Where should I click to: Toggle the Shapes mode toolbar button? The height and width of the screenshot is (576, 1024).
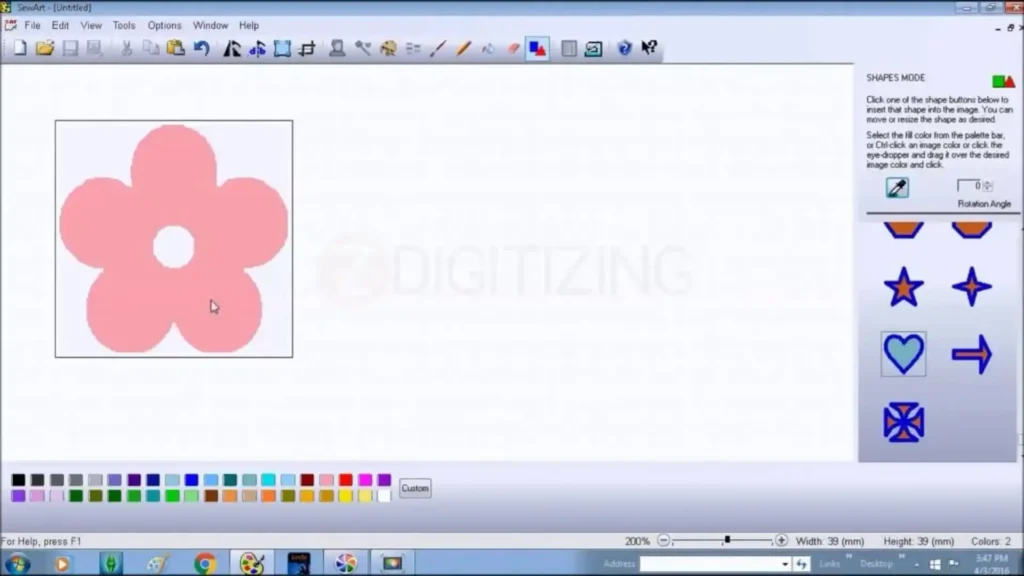point(538,48)
